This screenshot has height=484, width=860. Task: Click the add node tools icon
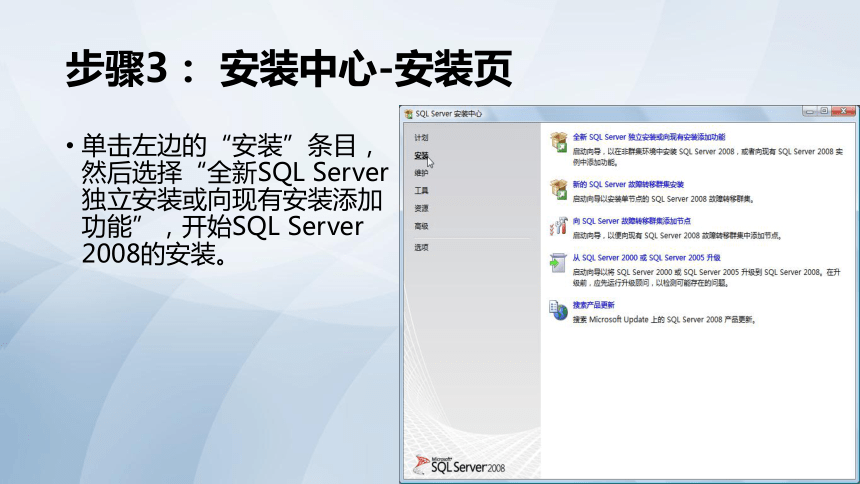[x=559, y=226]
